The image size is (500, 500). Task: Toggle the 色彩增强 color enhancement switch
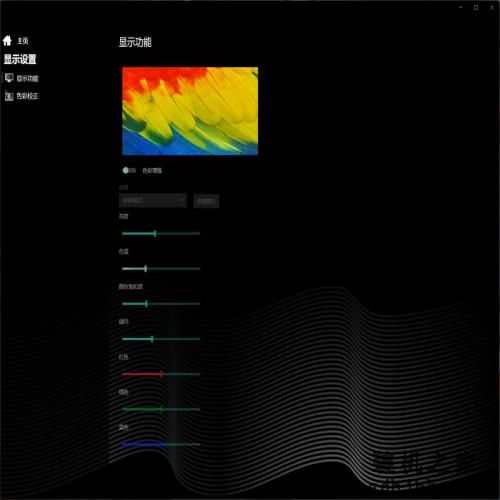[x=129, y=170]
